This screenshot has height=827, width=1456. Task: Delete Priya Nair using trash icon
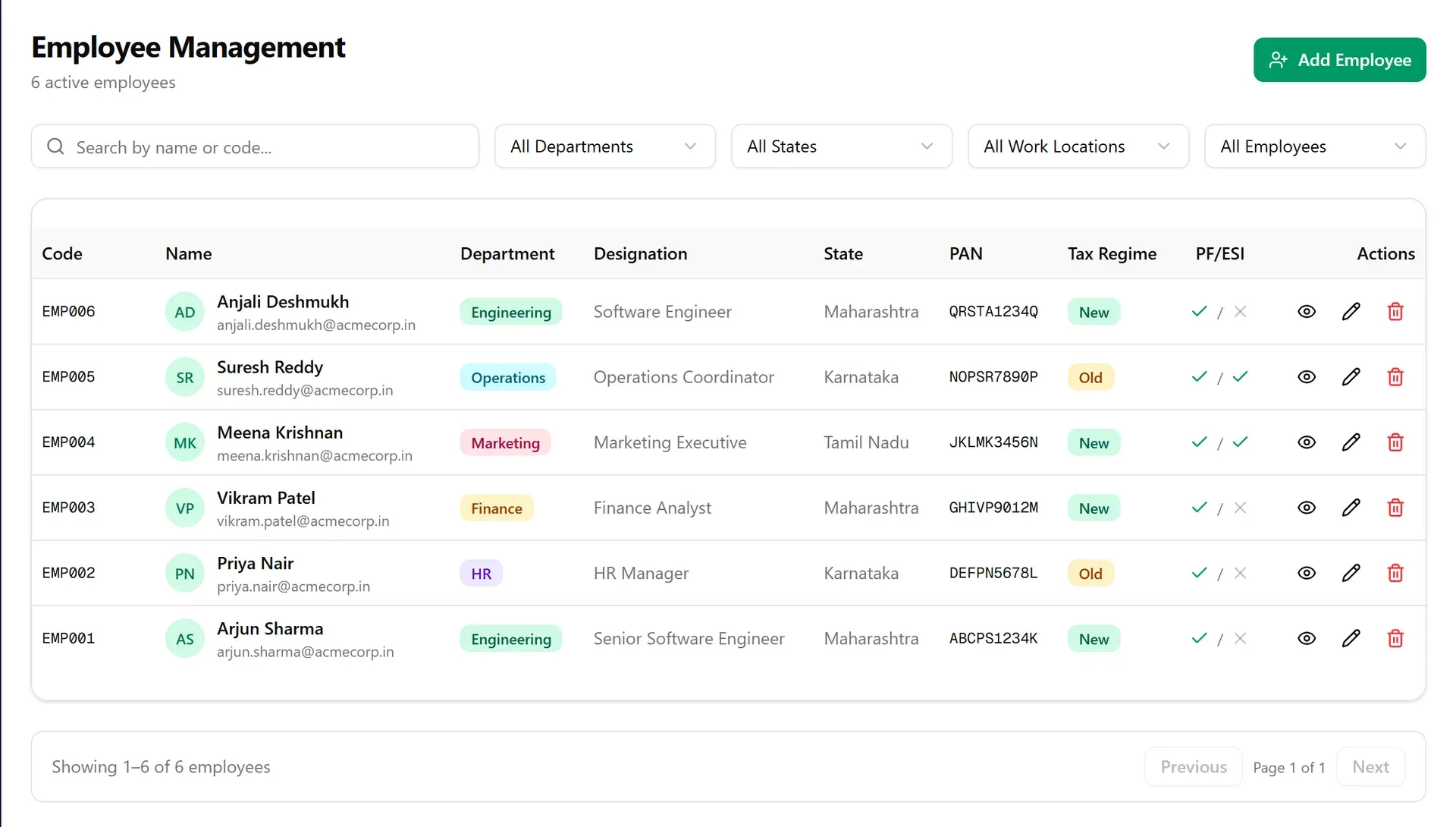pos(1395,573)
